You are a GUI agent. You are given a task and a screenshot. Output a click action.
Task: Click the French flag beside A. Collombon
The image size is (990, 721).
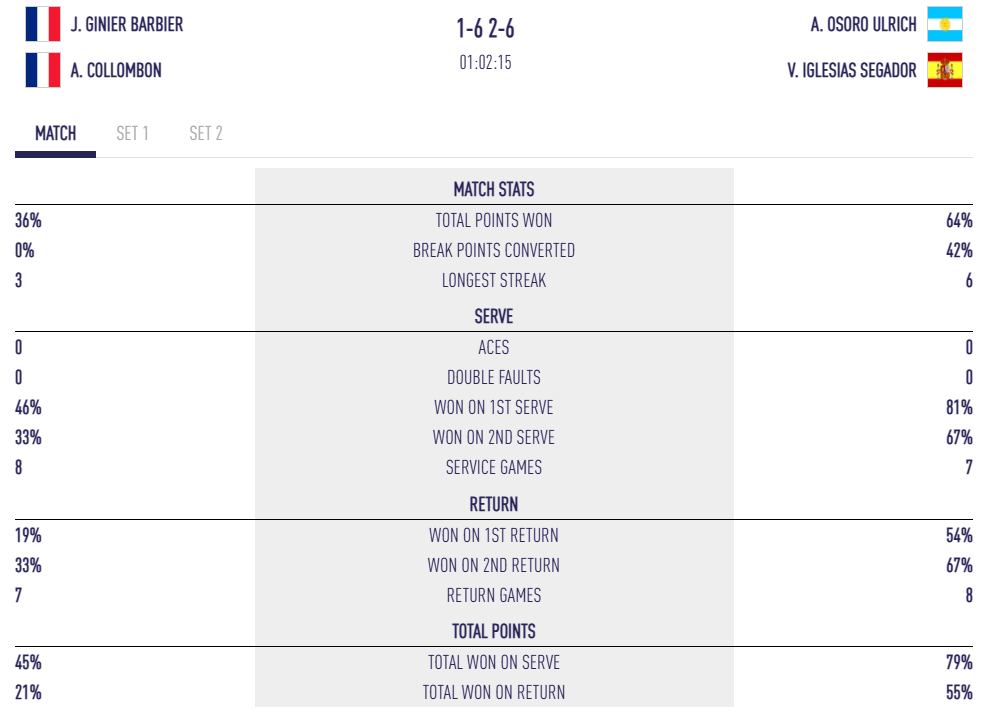pyautogui.click(x=42, y=71)
